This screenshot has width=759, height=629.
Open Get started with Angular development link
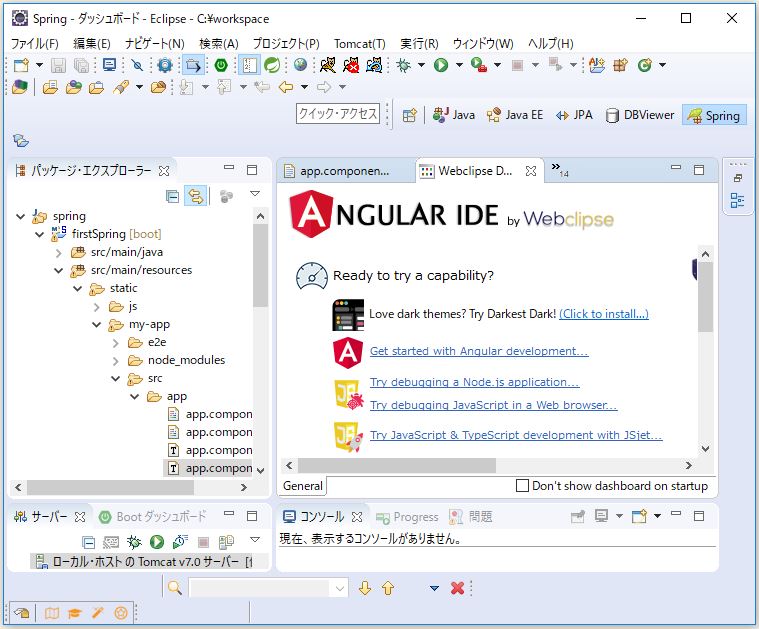coord(479,351)
